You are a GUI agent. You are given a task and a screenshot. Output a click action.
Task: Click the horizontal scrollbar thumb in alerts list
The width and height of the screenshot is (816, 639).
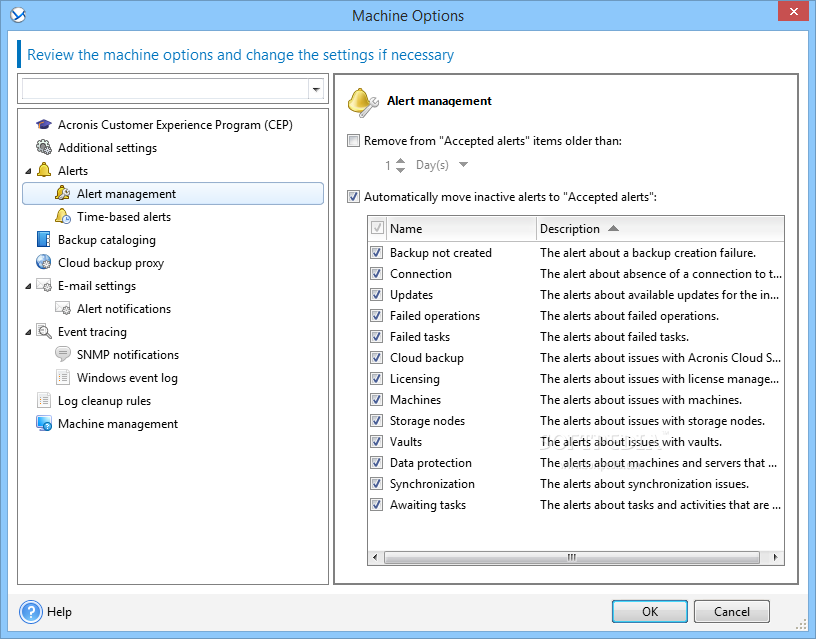pos(571,557)
